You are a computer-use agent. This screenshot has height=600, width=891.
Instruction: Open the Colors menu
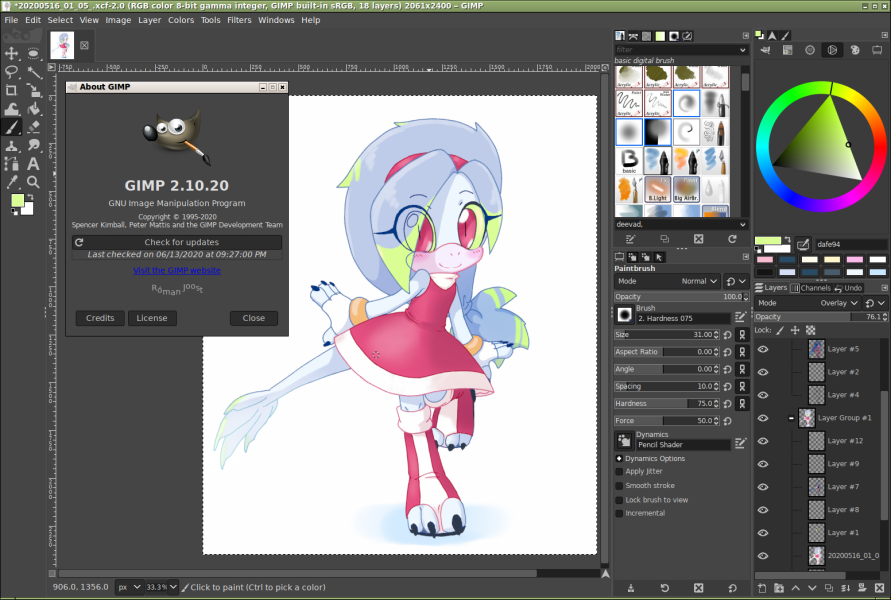tap(181, 20)
